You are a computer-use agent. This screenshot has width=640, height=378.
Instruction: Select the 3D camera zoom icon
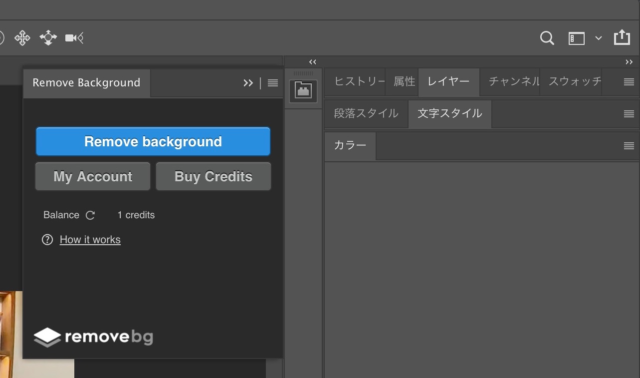click(x=74, y=38)
